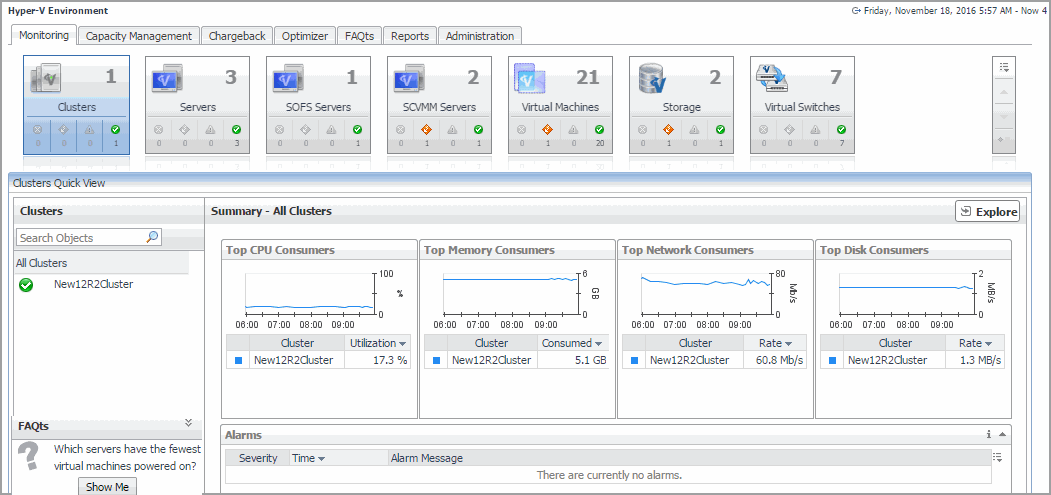Click the Severity column header in Alarms
The image size is (1051, 495).
point(258,458)
